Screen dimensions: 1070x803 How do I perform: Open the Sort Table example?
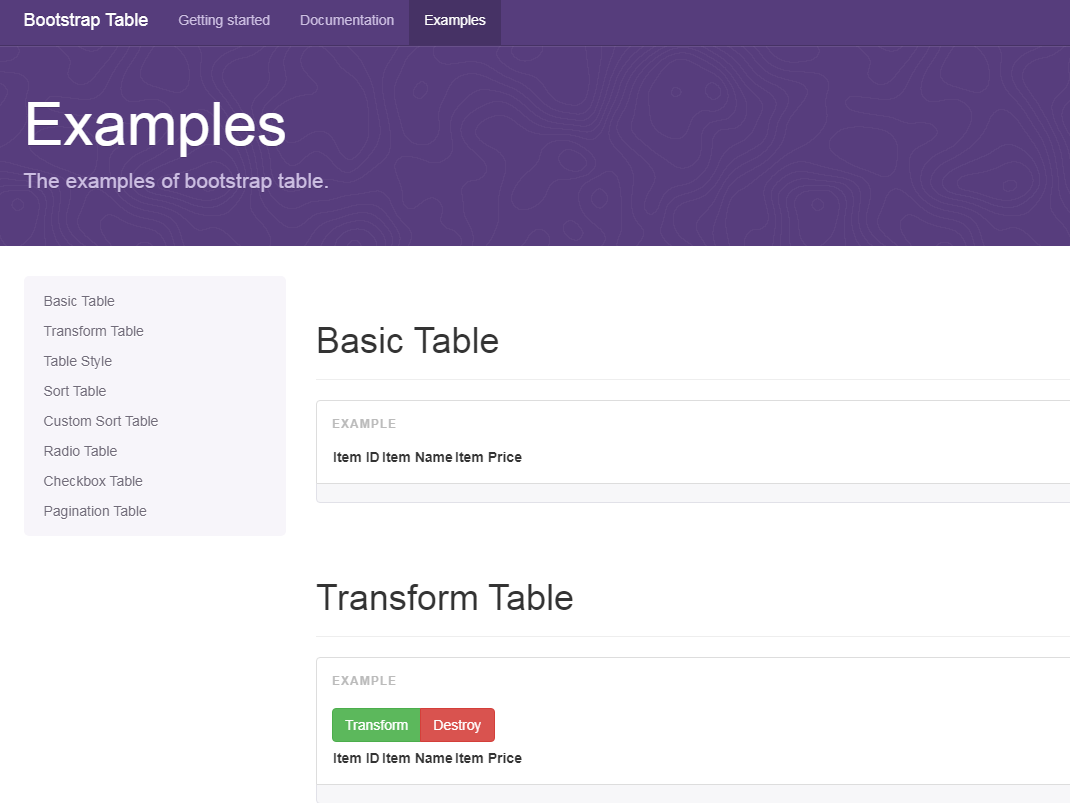point(74,391)
